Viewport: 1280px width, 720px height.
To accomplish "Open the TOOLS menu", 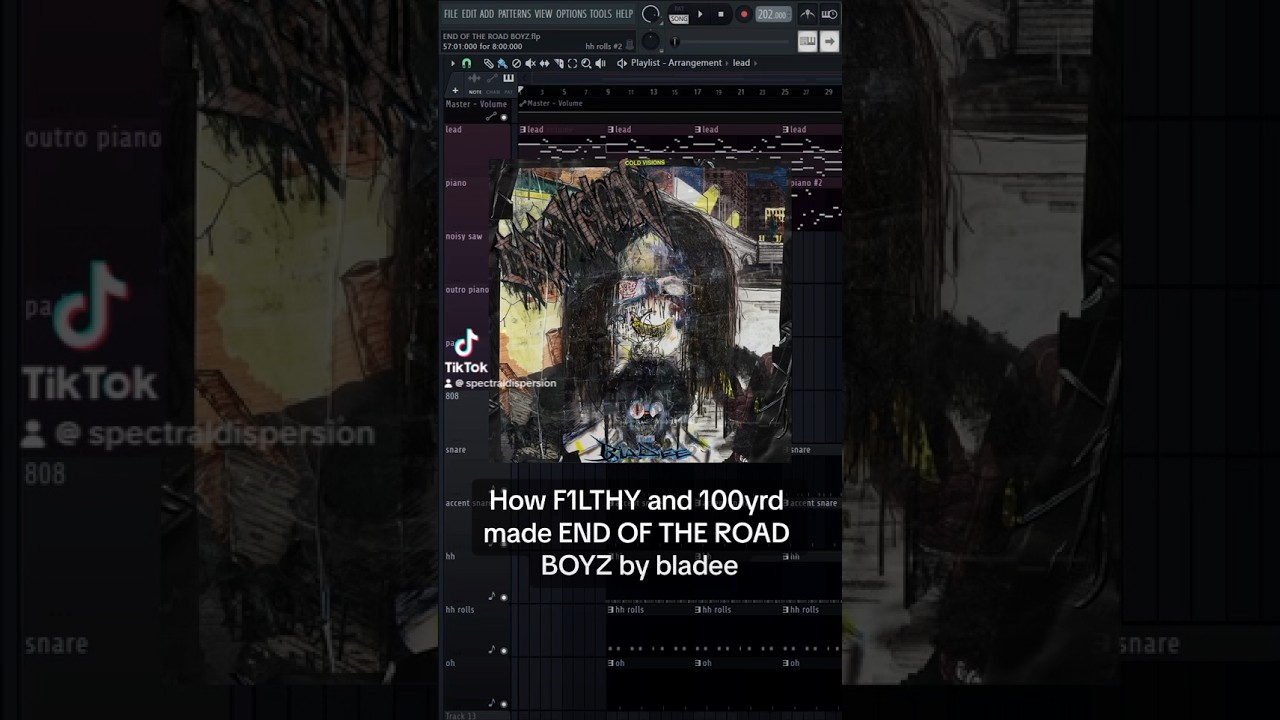I will (600, 14).
